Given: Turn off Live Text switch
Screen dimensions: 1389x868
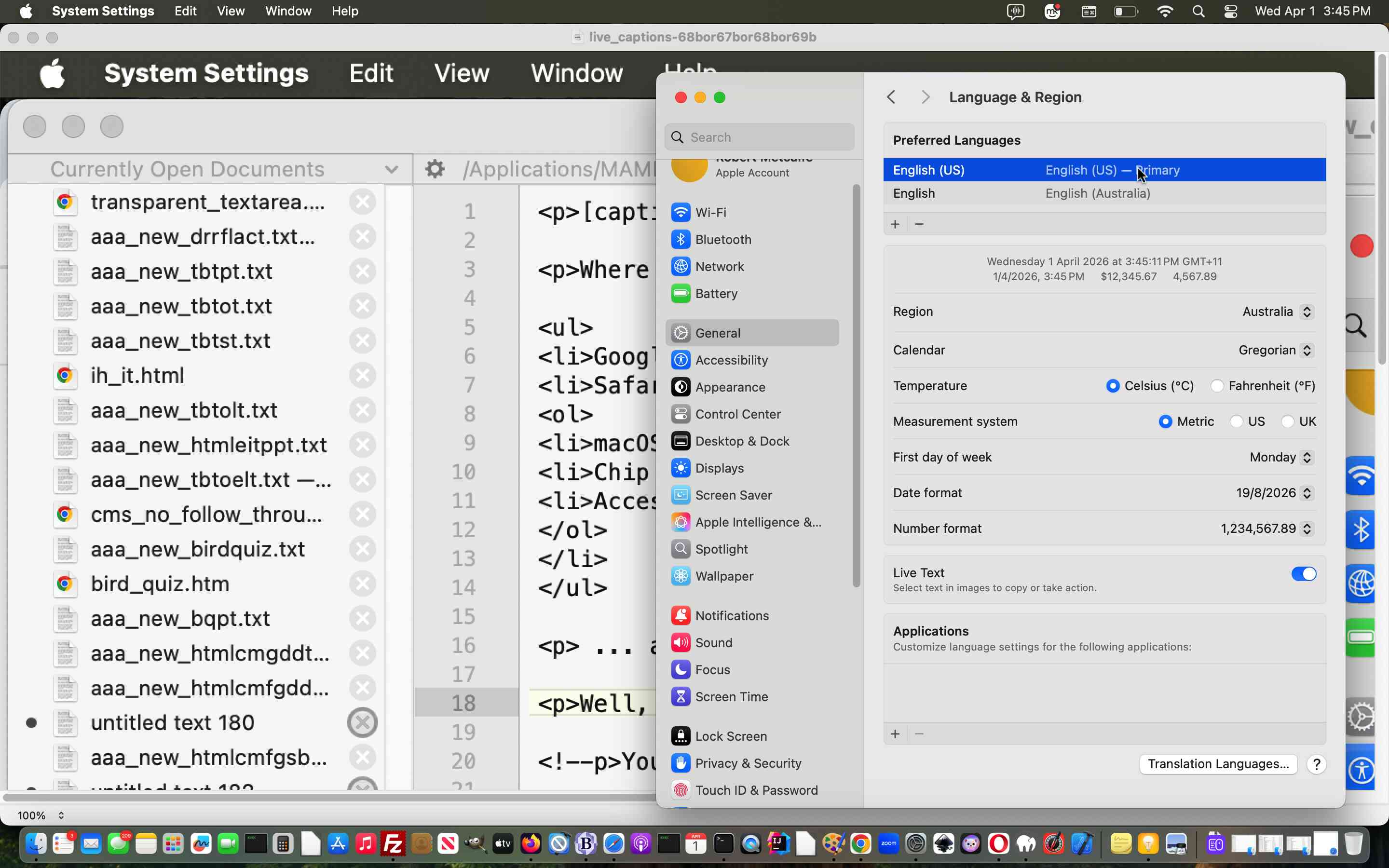Looking at the screenshot, I should [1303, 574].
